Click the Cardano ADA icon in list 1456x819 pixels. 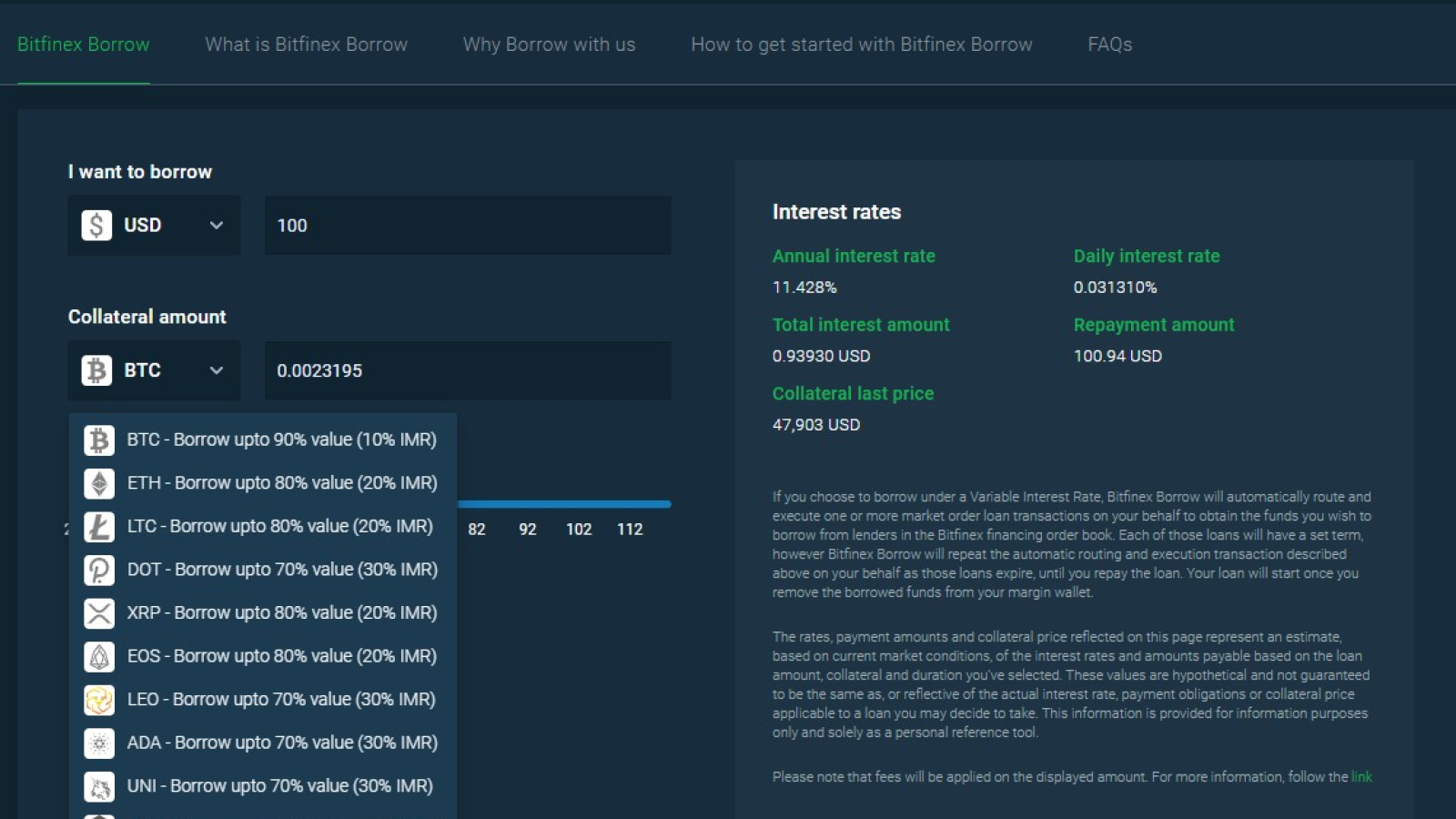click(x=99, y=743)
